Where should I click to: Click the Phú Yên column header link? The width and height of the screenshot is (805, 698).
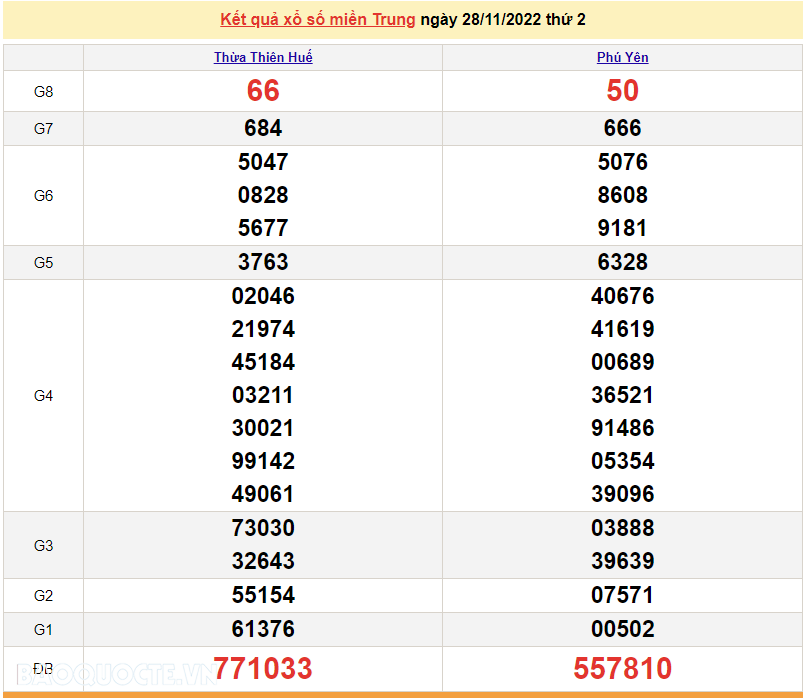pos(622,58)
